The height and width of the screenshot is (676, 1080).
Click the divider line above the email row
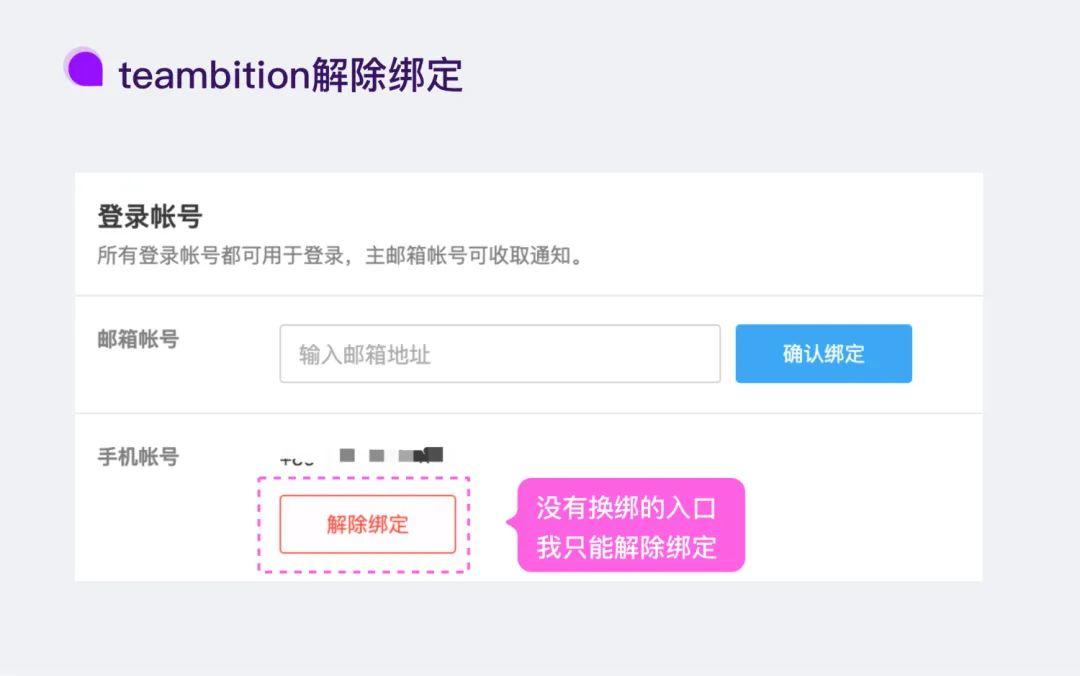528,296
